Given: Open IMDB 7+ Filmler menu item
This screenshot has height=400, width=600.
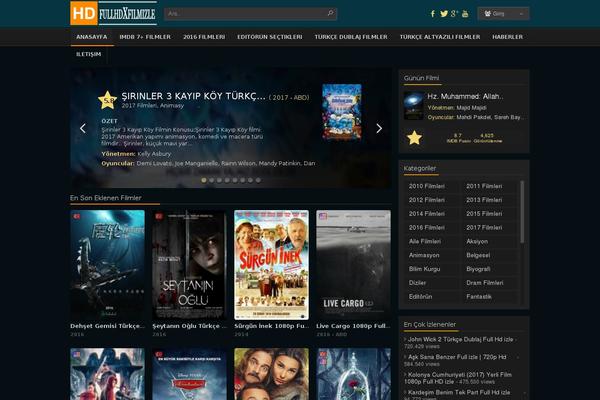Looking at the screenshot, I should tap(145, 37).
